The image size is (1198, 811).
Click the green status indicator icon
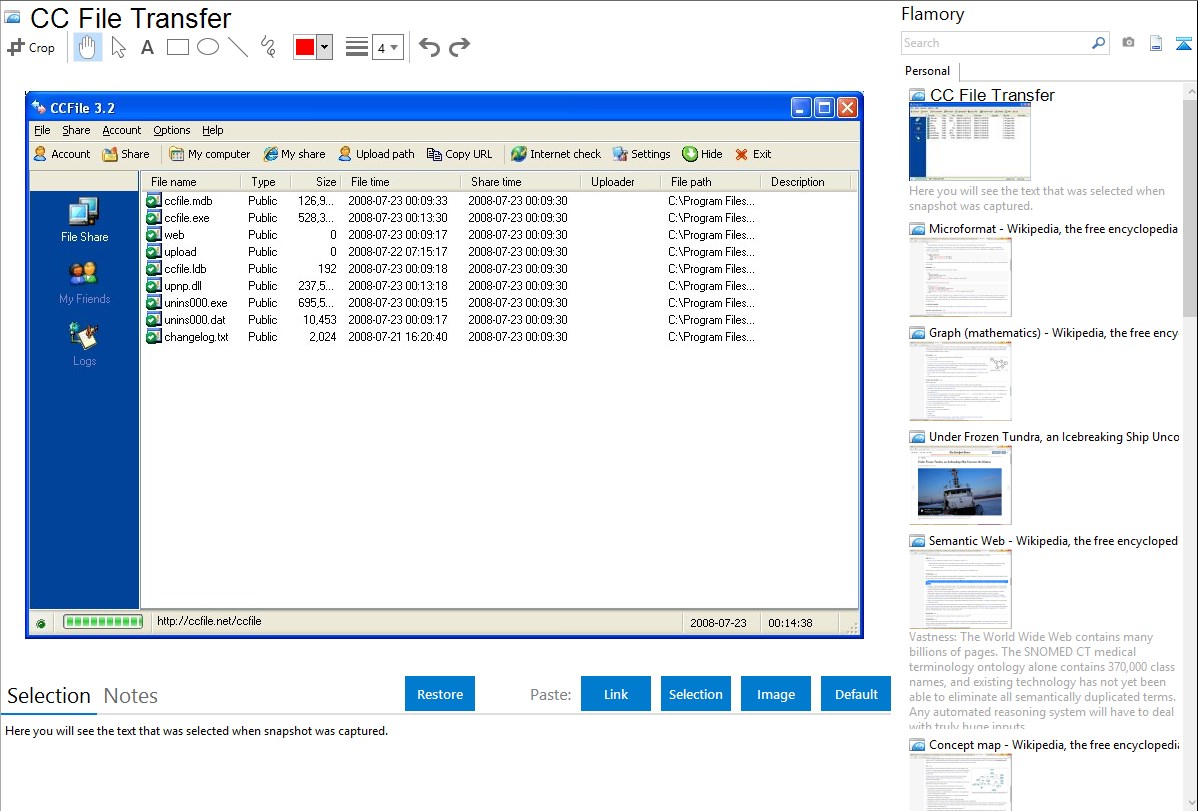(x=41, y=624)
